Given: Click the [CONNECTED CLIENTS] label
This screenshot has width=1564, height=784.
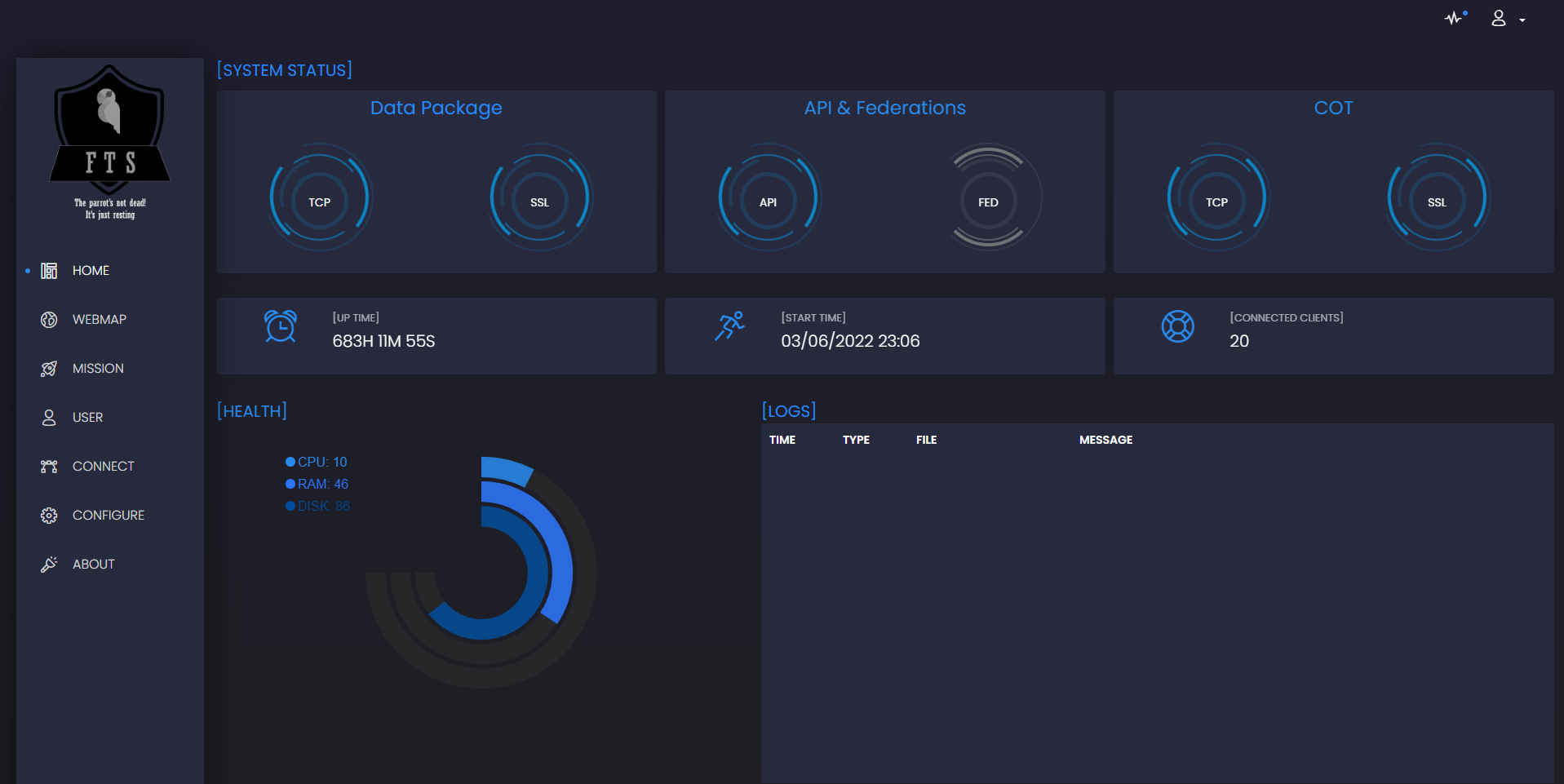Looking at the screenshot, I should coord(1287,317).
